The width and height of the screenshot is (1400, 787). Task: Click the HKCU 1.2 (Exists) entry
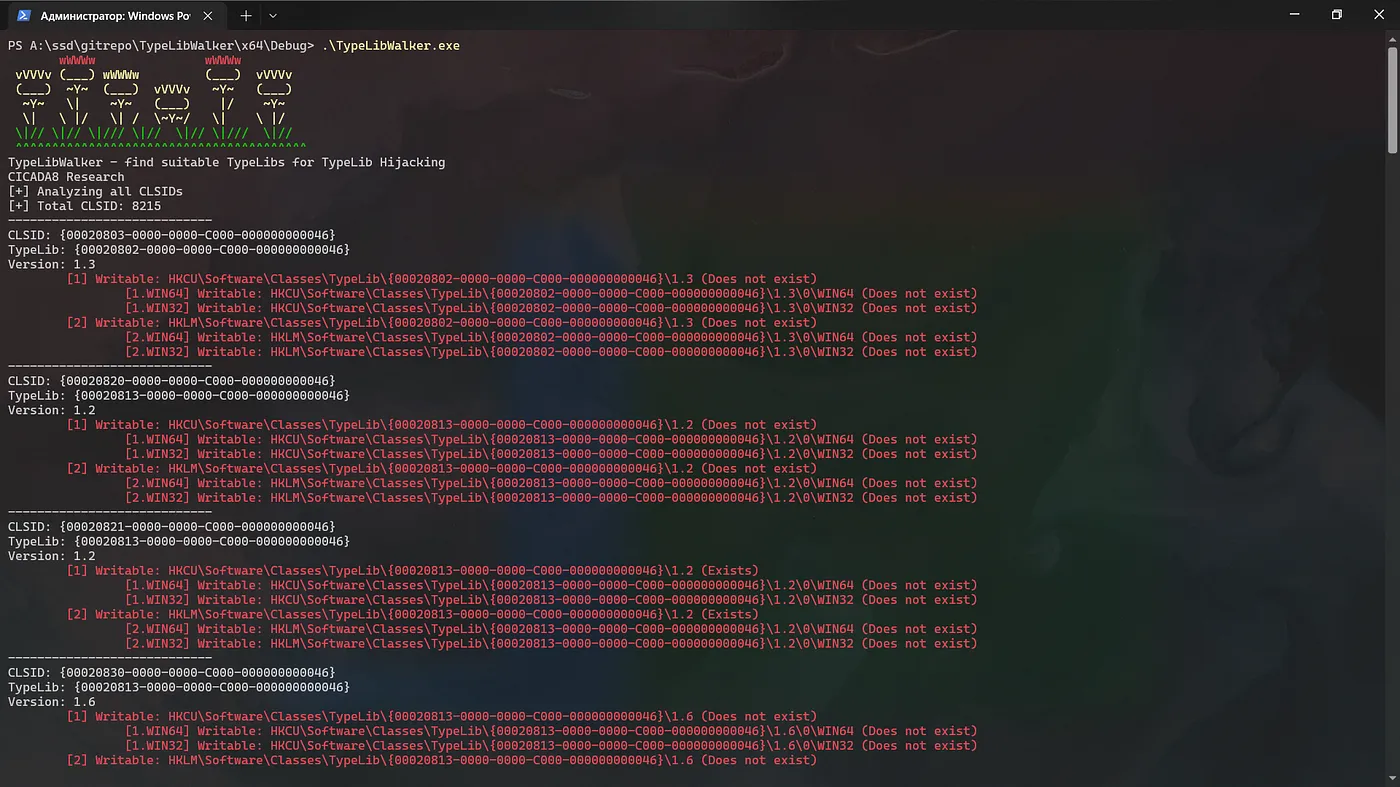(x=412, y=571)
